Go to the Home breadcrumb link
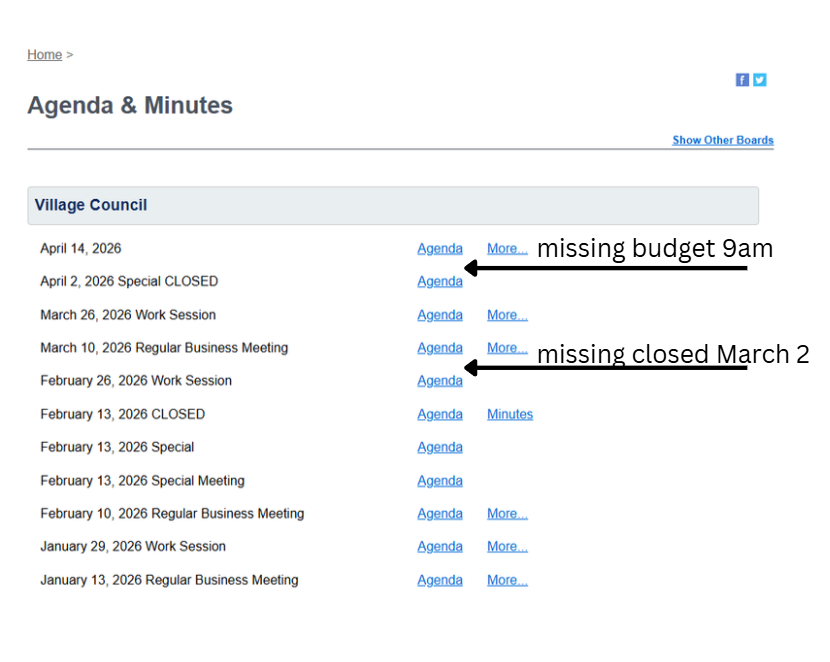 (44, 55)
